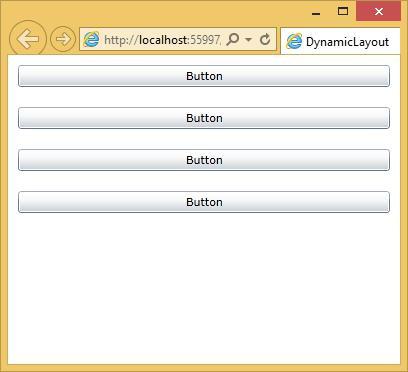The width and height of the screenshot is (408, 372).
Task: Select the DynamicLayout tab
Action: (x=340, y=42)
